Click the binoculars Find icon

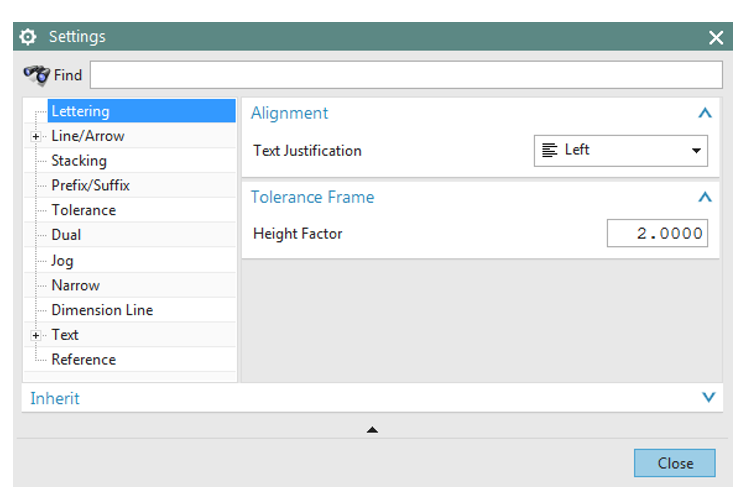(x=37, y=75)
